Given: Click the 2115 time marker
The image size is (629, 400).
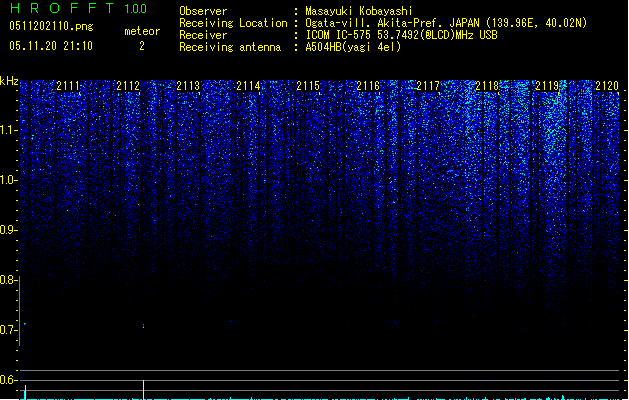Looking at the screenshot, I should [308, 86].
